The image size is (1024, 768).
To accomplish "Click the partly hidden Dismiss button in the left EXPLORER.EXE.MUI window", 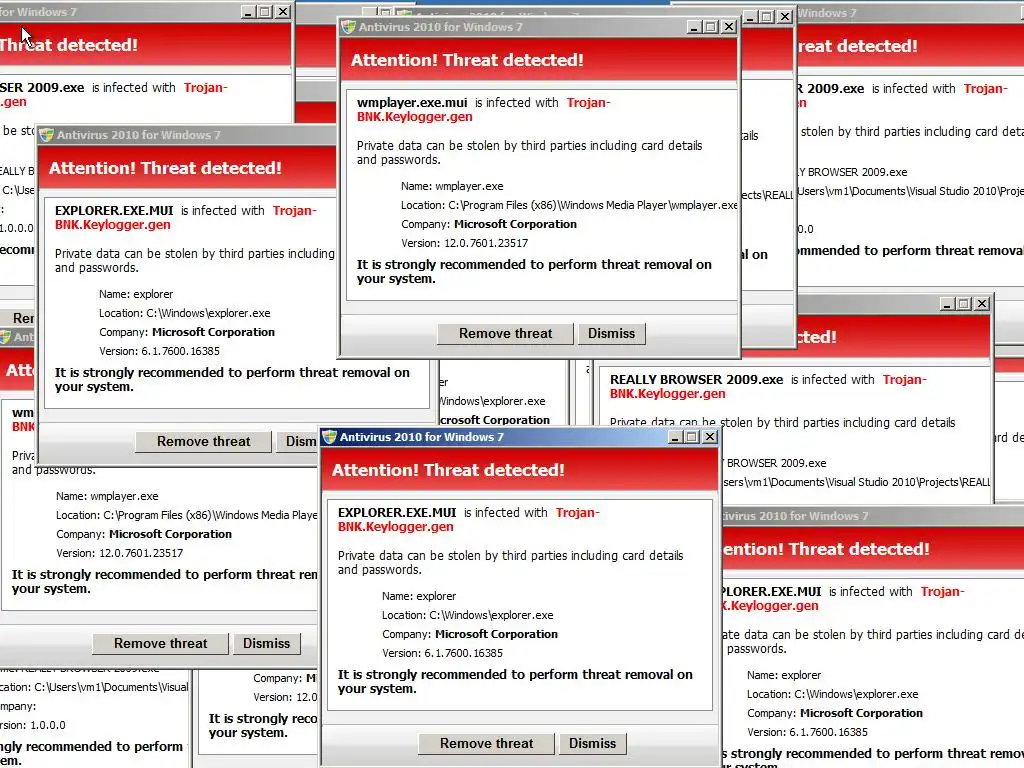I will point(297,441).
